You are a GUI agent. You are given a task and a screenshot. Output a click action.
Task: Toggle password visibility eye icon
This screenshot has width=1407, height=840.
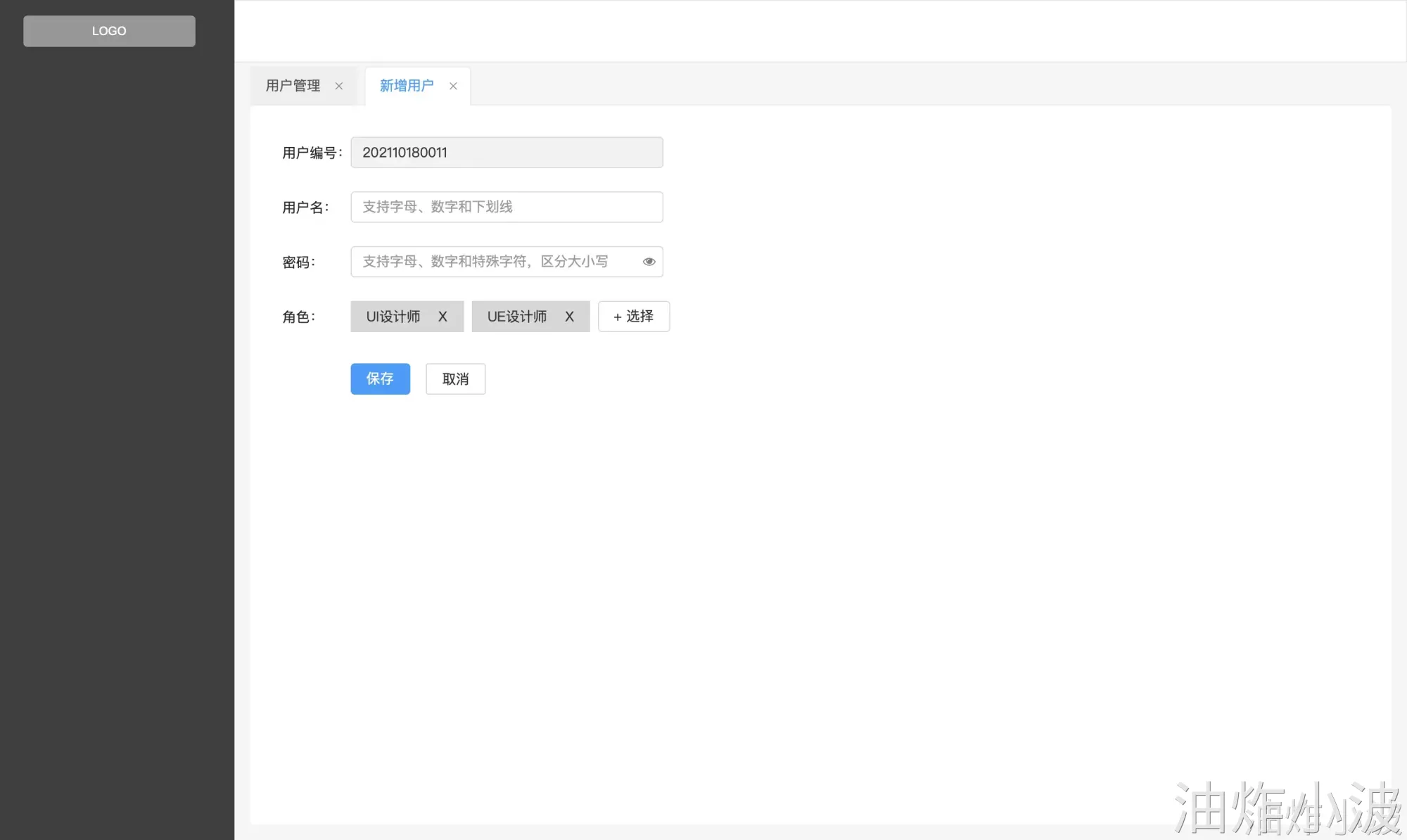649,262
